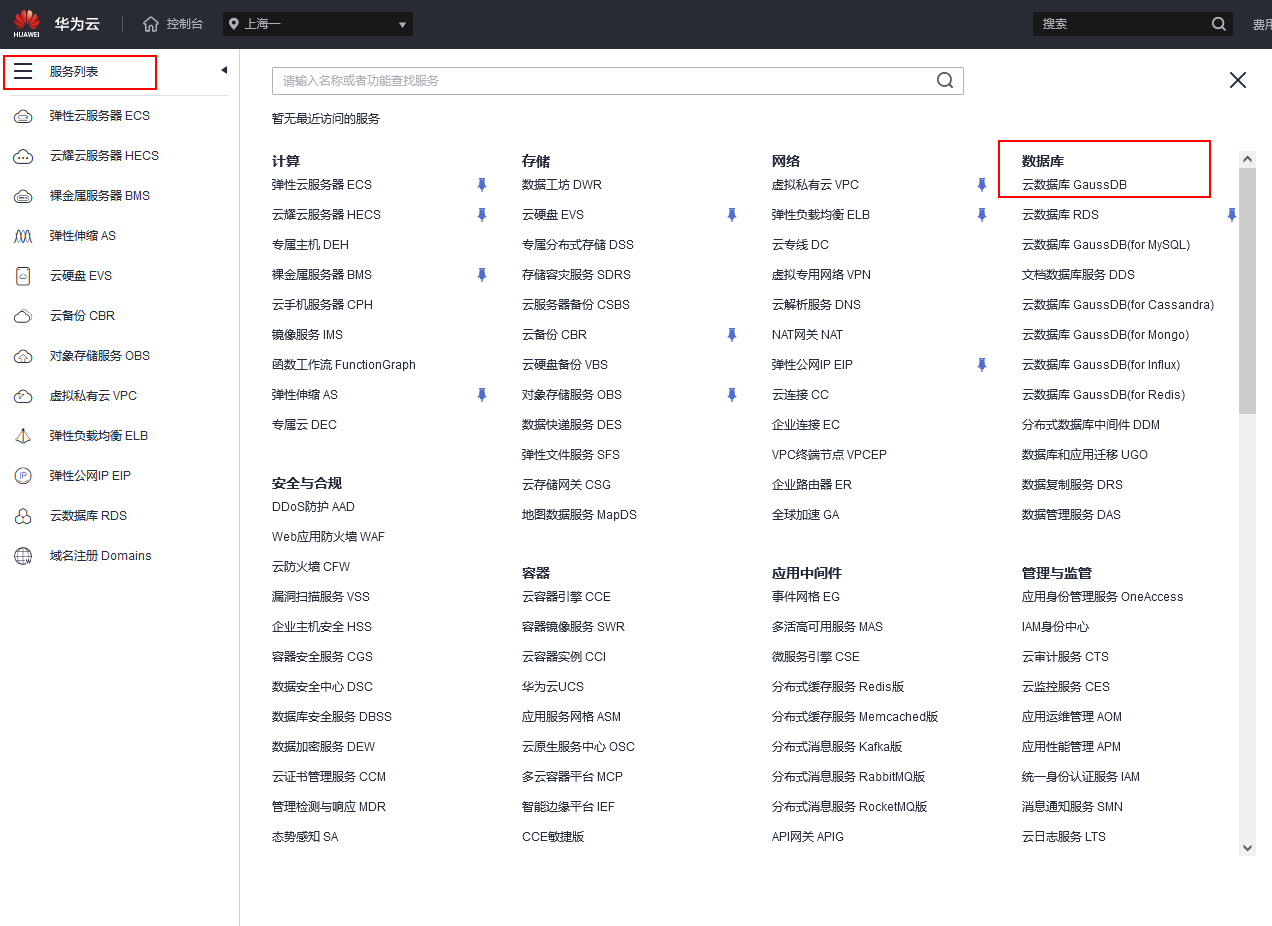Select 云耀云服务器 HECS in sidebar
Screen dimensions: 1272x926
[x=104, y=156]
